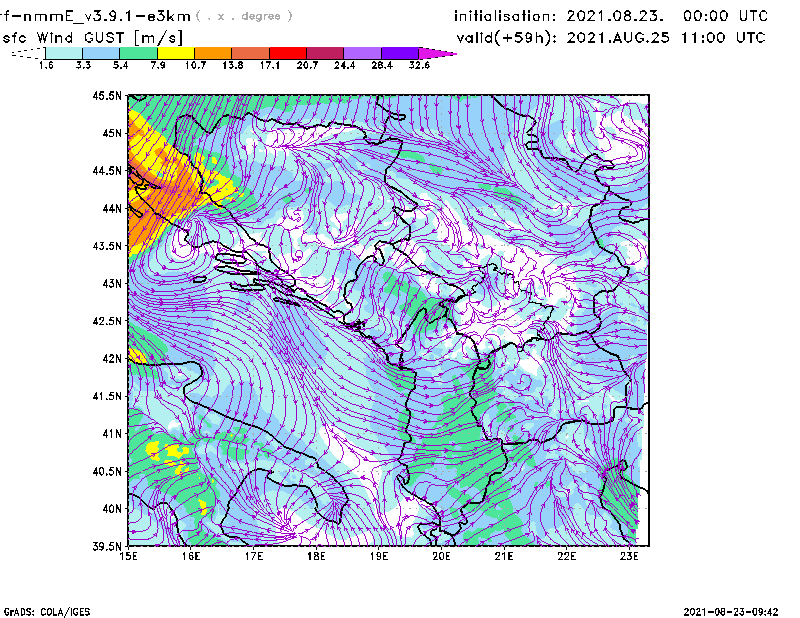
Task: Click the dashed white start of colorbar
Action: (28, 53)
